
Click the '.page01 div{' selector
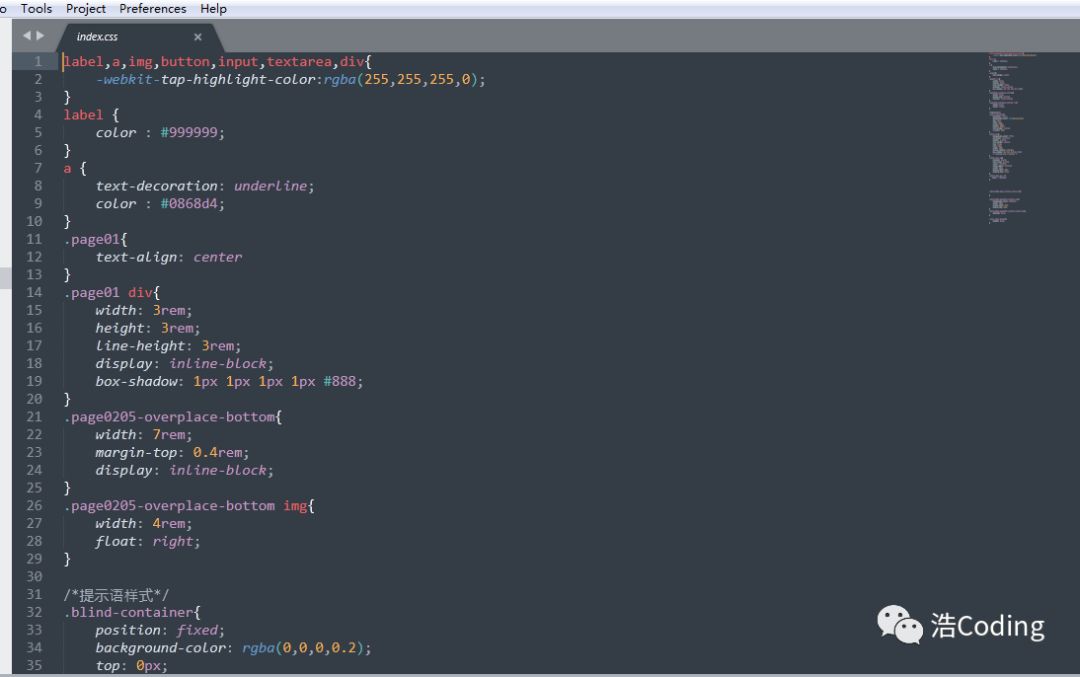coord(112,293)
